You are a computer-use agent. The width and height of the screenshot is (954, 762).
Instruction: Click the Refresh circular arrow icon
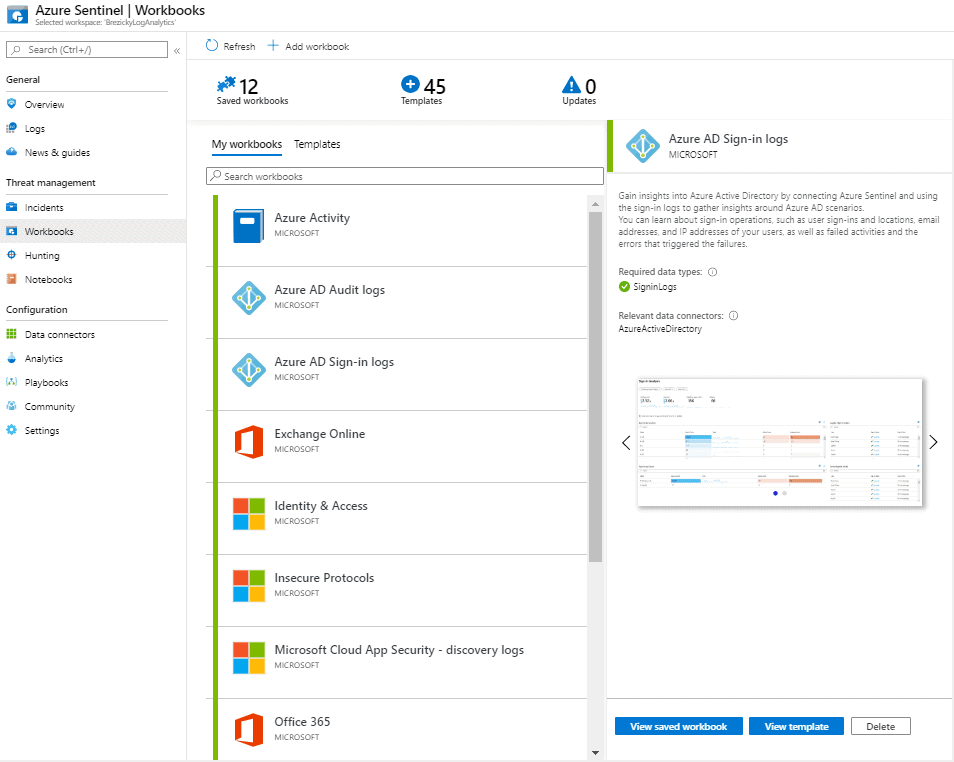pos(212,46)
